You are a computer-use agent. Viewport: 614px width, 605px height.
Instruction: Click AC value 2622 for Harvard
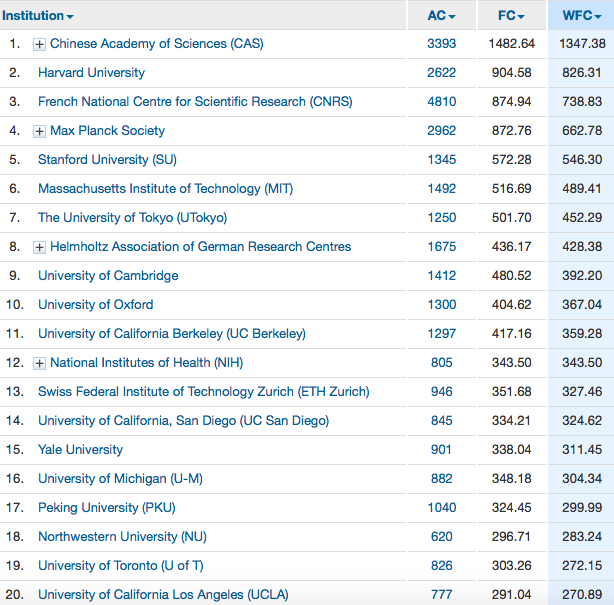pyautogui.click(x=441, y=72)
